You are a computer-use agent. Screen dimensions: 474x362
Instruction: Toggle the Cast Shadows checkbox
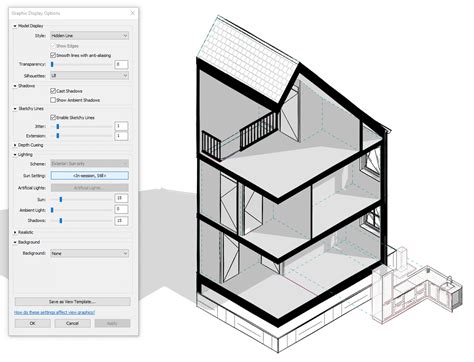[53, 91]
